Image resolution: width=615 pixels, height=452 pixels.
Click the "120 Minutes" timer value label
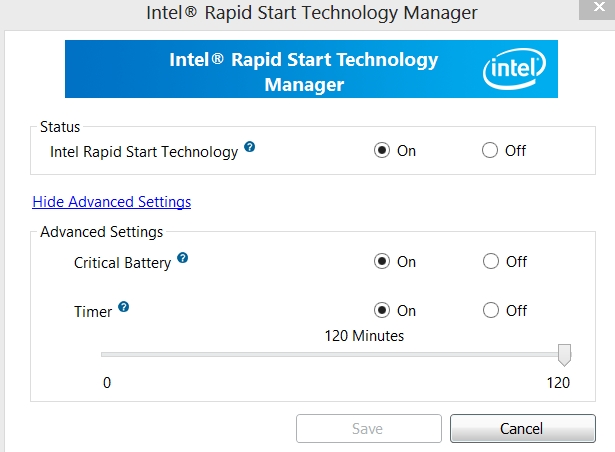click(x=364, y=336)
